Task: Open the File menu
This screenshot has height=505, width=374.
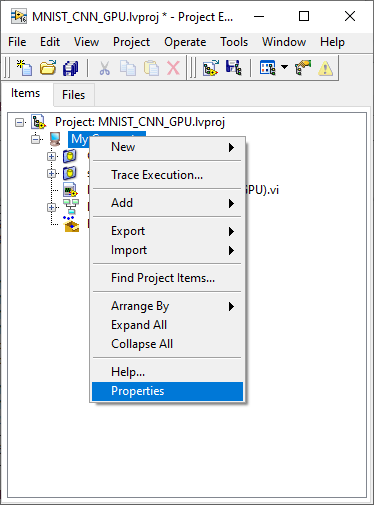Action: pyautogui.click(x=17, y=42)
